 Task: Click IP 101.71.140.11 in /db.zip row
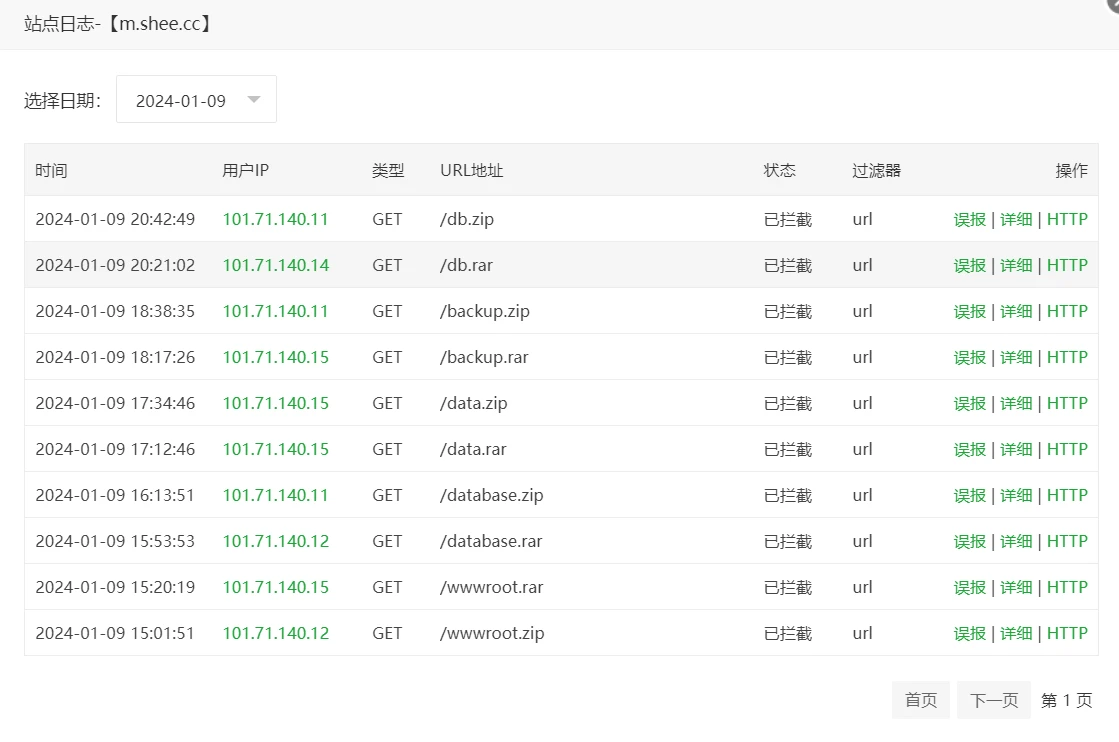(275, 219)
